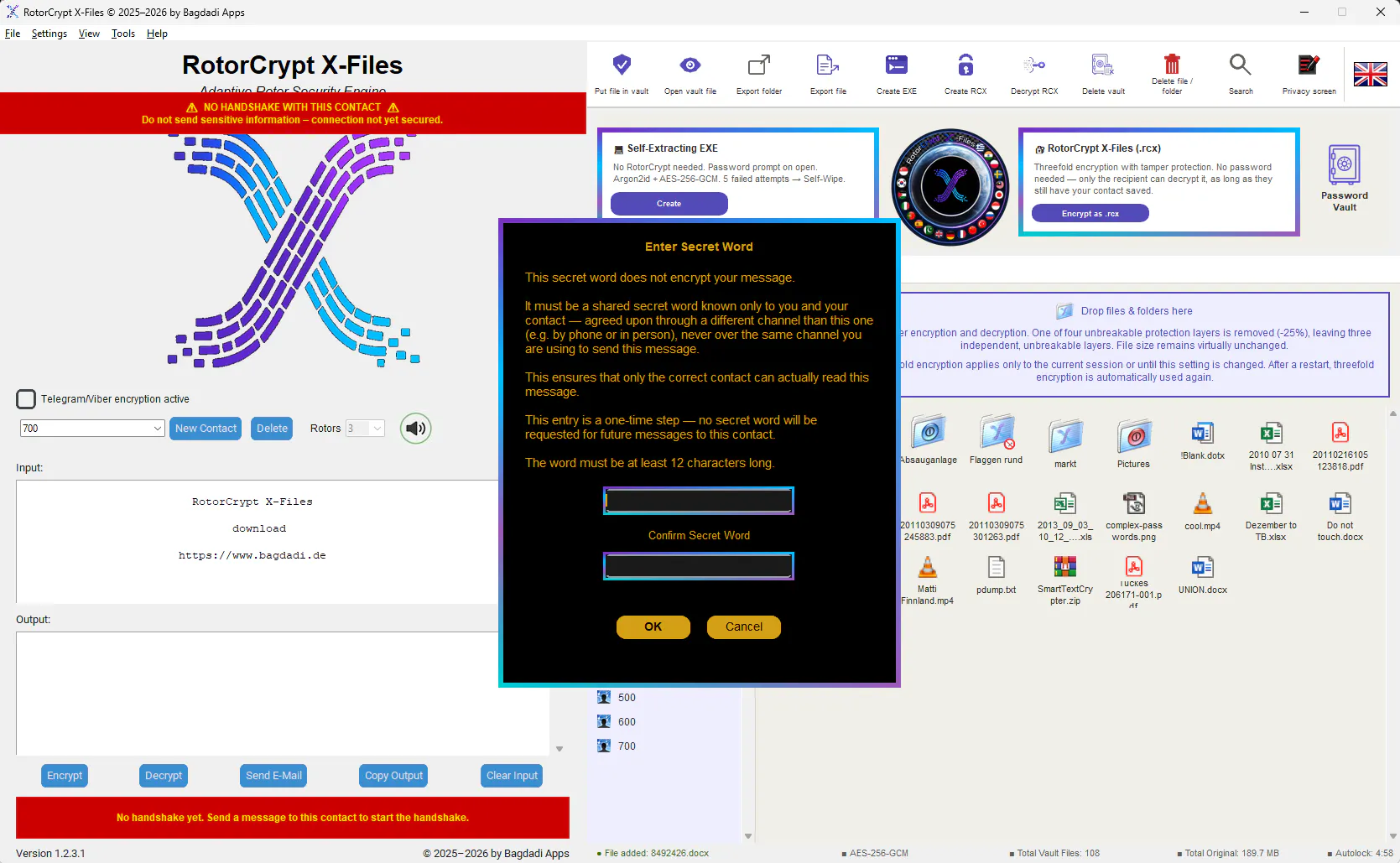Screen dimensions: 1400x863
Task: Click the Clear Input button
Action: [x=512, y=776]
